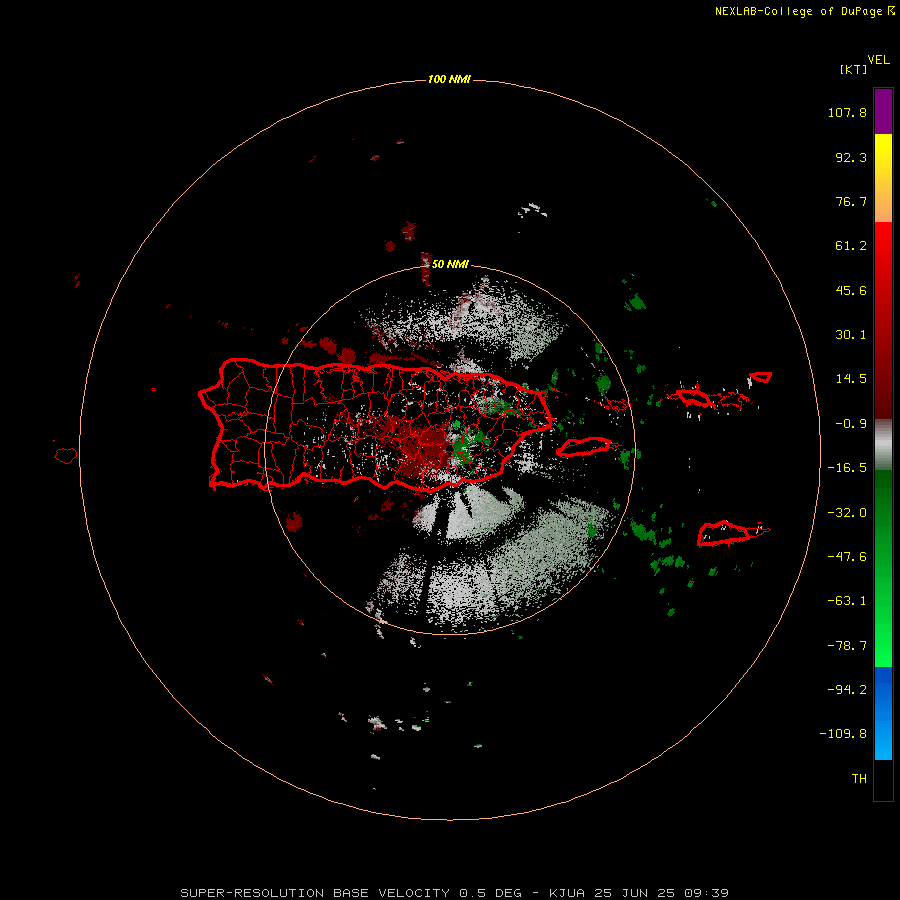Click the 107.8 velocity scale value
Image resolution: width=900 pixels, height=900 pixels.
point(847,112)
